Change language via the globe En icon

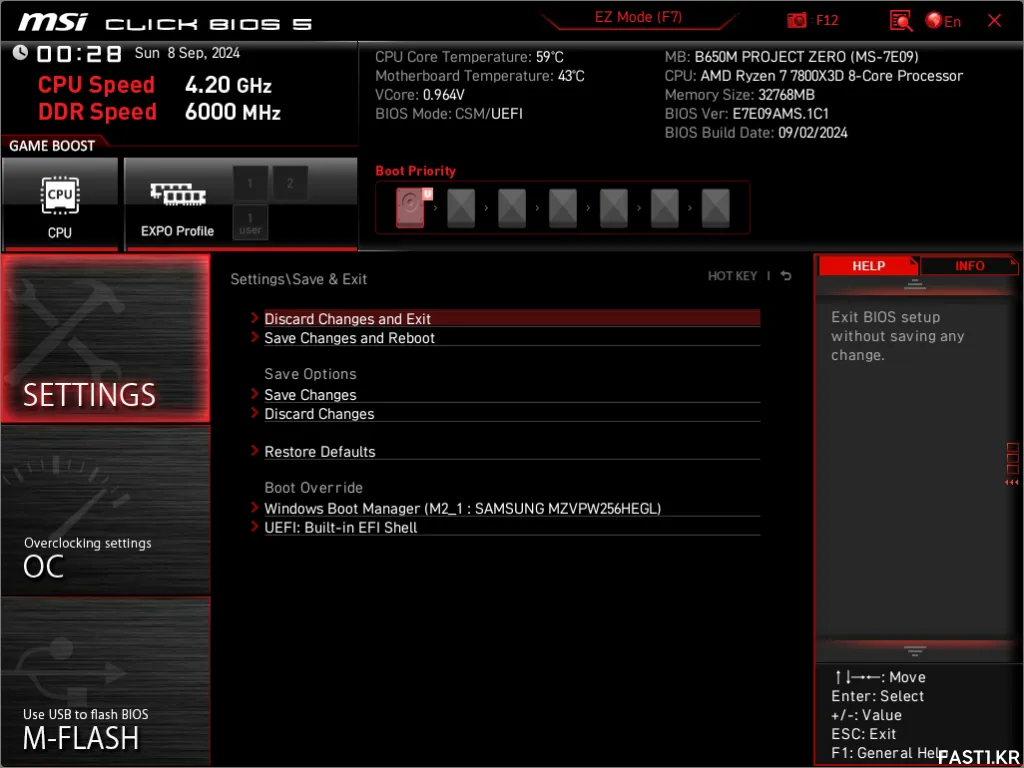pos(943,21)
